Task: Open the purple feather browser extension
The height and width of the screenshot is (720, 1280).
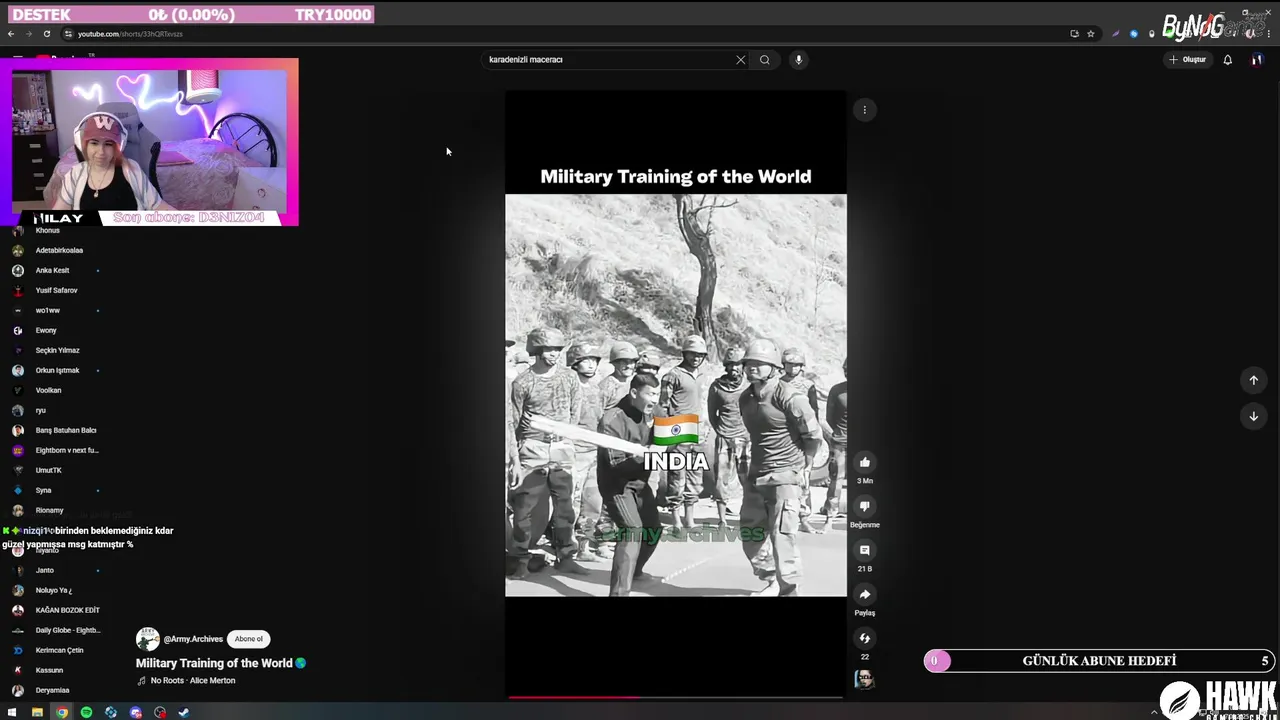Action: pyautogui.click(x=1116, y=34)
